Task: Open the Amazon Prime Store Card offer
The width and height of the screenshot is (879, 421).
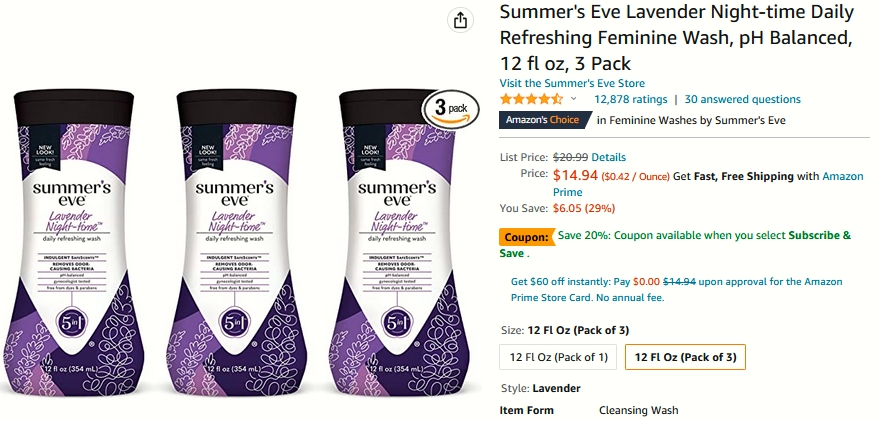Action: click(677, 289)
